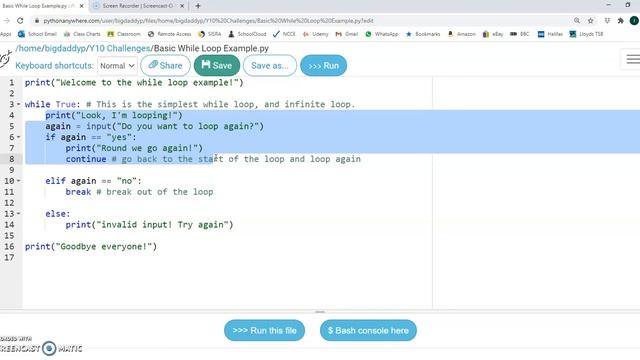Image resolution: width=640 pixels, height=360 pixels.
Task: Click the 'Welcome to the while loop example!' line
Action: pyautogui.click(x=134, y=82)
